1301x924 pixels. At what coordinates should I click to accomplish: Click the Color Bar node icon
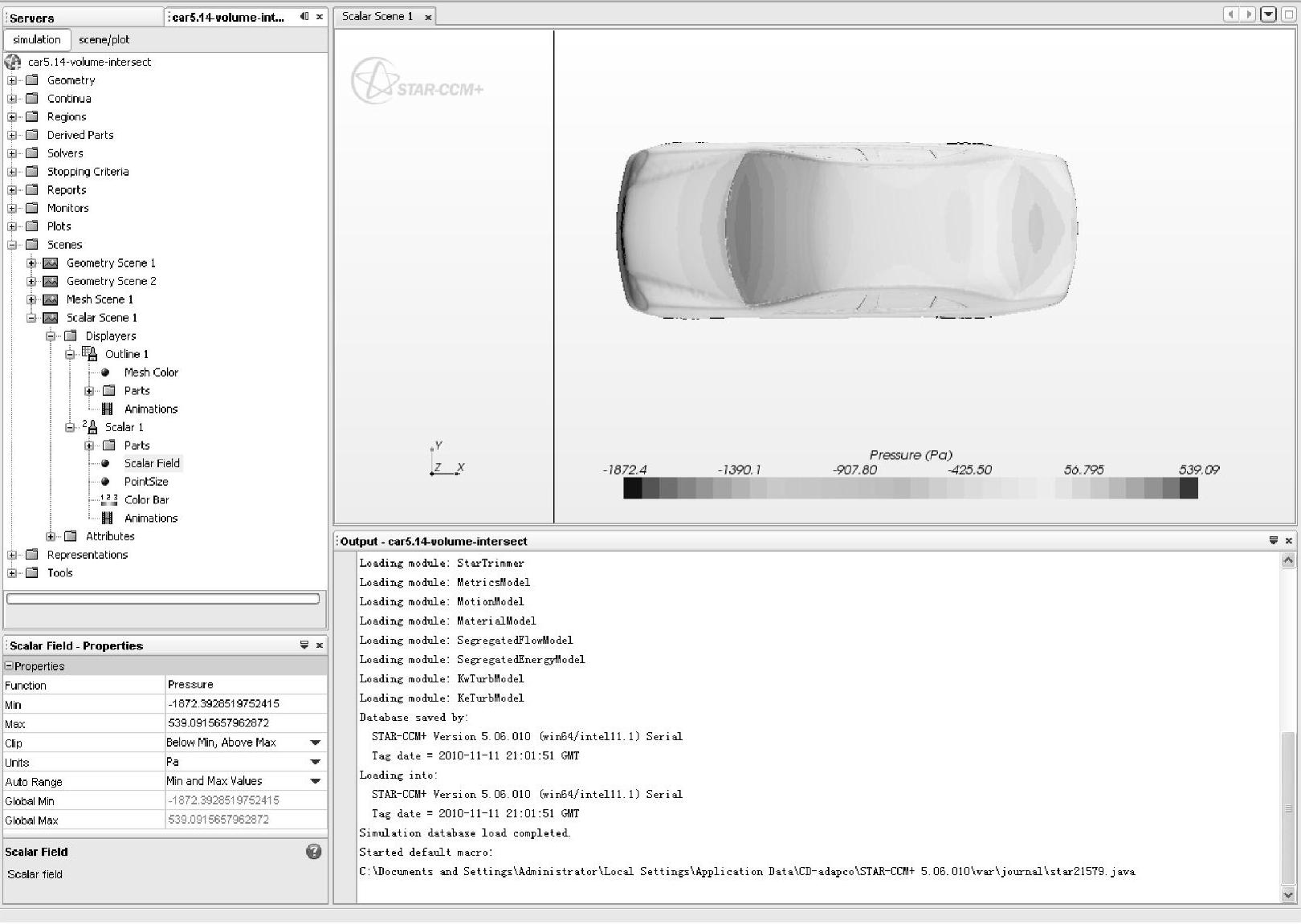click(109, 499)
